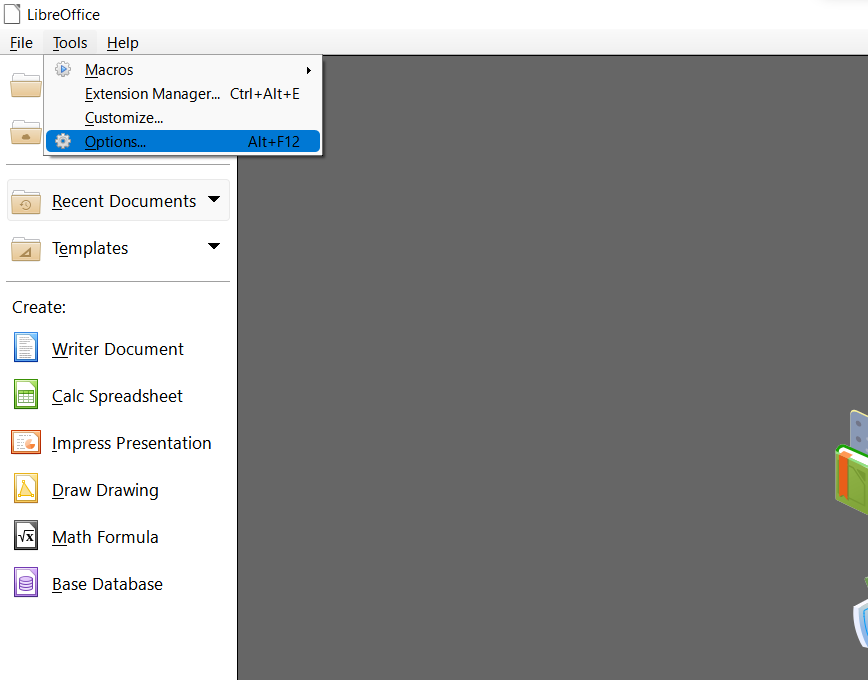Image resolution: width=868 pixels, height=680 pixels.
Task: Click the Remote Files cloud folder icon
Action: [x=25, y=132]
